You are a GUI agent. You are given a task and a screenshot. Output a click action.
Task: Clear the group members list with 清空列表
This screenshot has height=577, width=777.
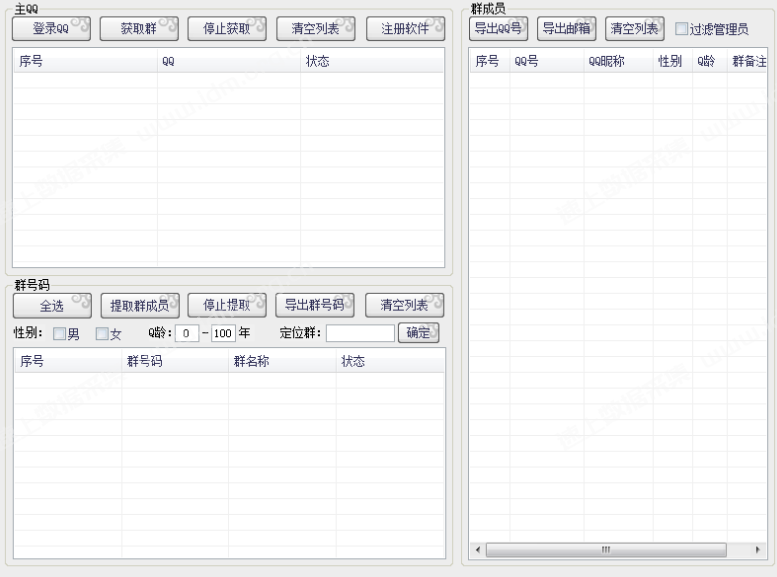pyautogui.click(x=635, y=28)
